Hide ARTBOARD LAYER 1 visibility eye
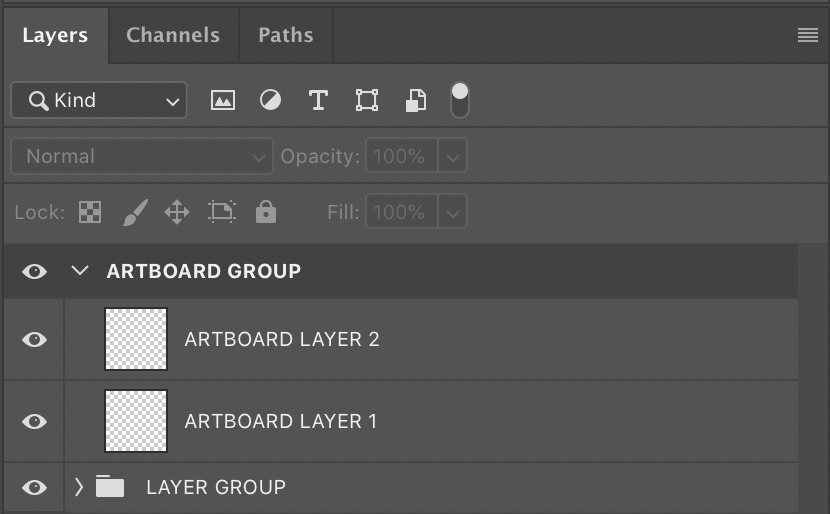This screenshot has width=830, height=514. [34, 421]
